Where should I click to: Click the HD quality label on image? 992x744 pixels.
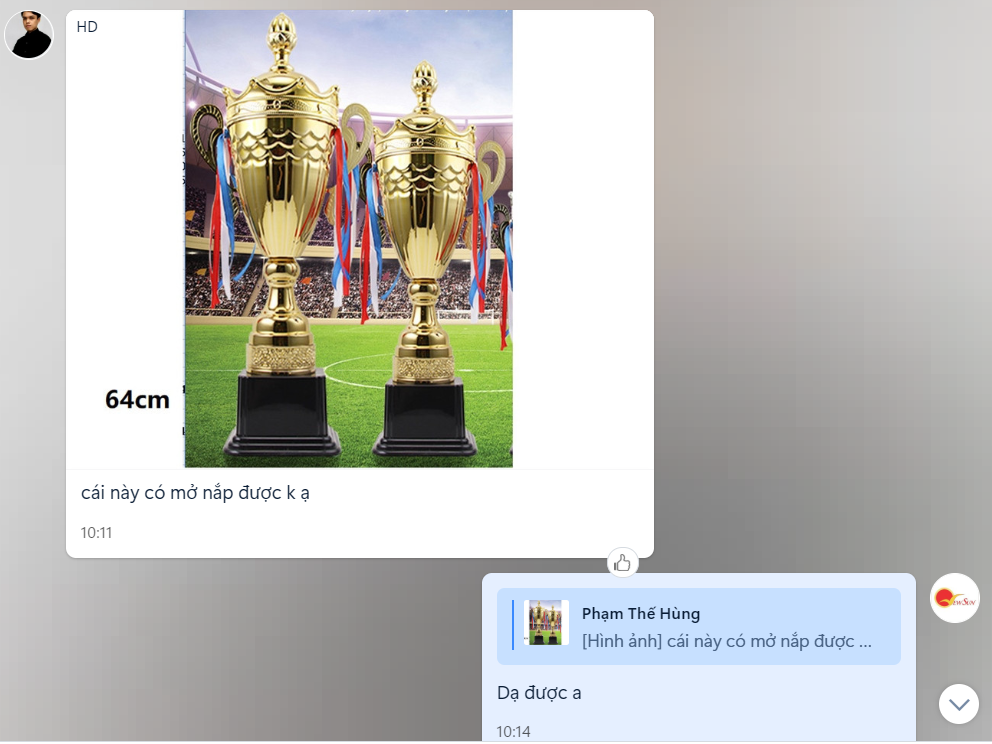click(x=87, y=27)
